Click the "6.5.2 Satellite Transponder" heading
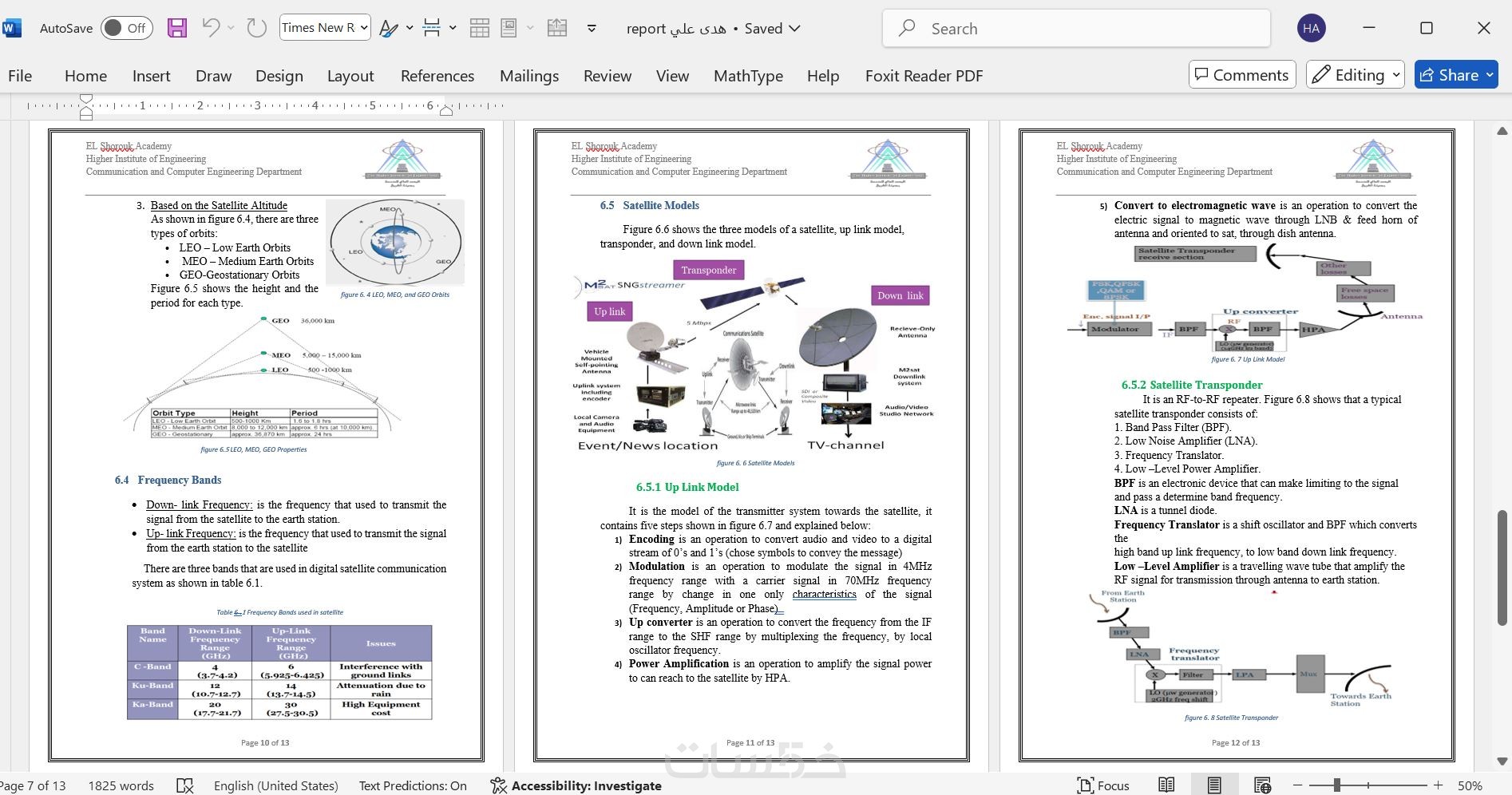Image resolution: width=1512 pixels, height=795 pixels. click(x=1192, y=385)
